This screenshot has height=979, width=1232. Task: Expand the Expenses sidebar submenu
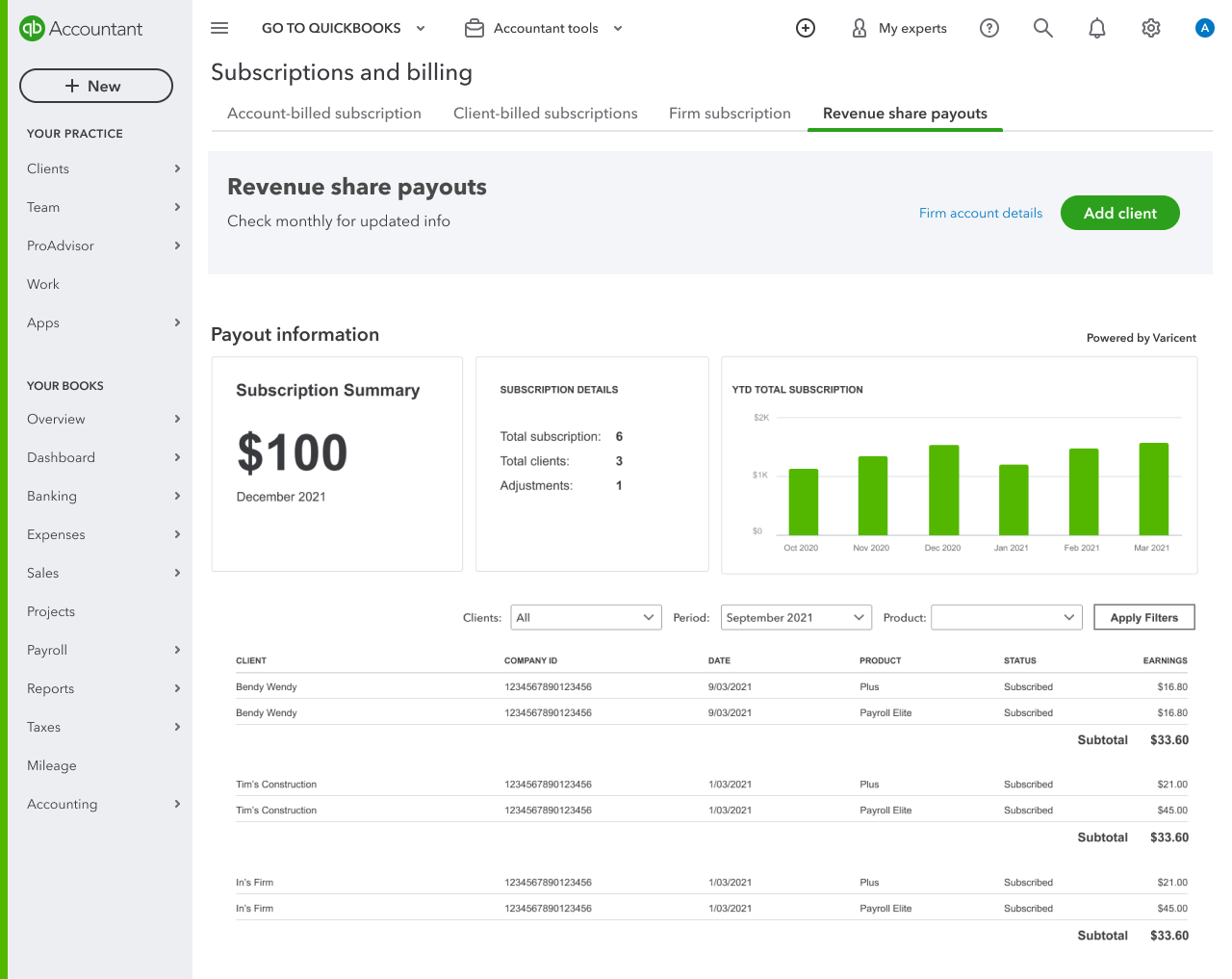click(x=177, y=534)
